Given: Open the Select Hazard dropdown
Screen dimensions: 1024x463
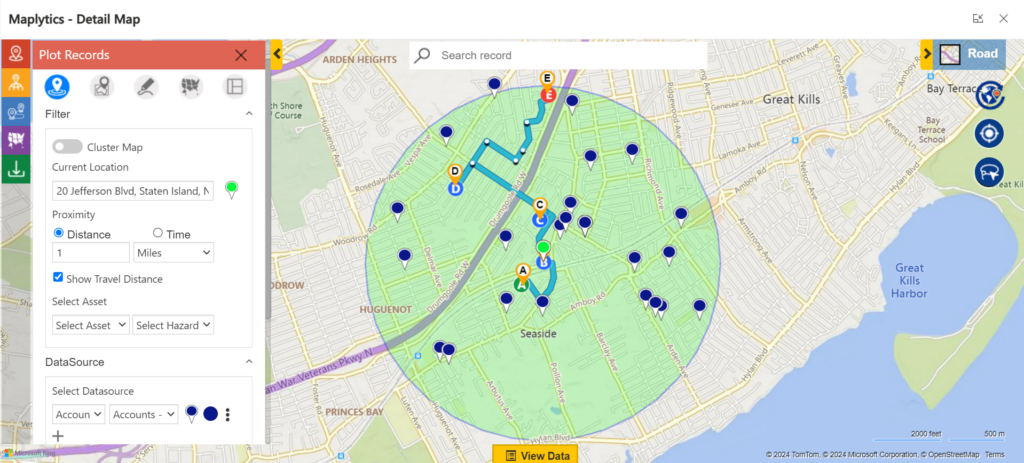Looking at the screenshot, I should pyautogui.click(x=173, y=325).
